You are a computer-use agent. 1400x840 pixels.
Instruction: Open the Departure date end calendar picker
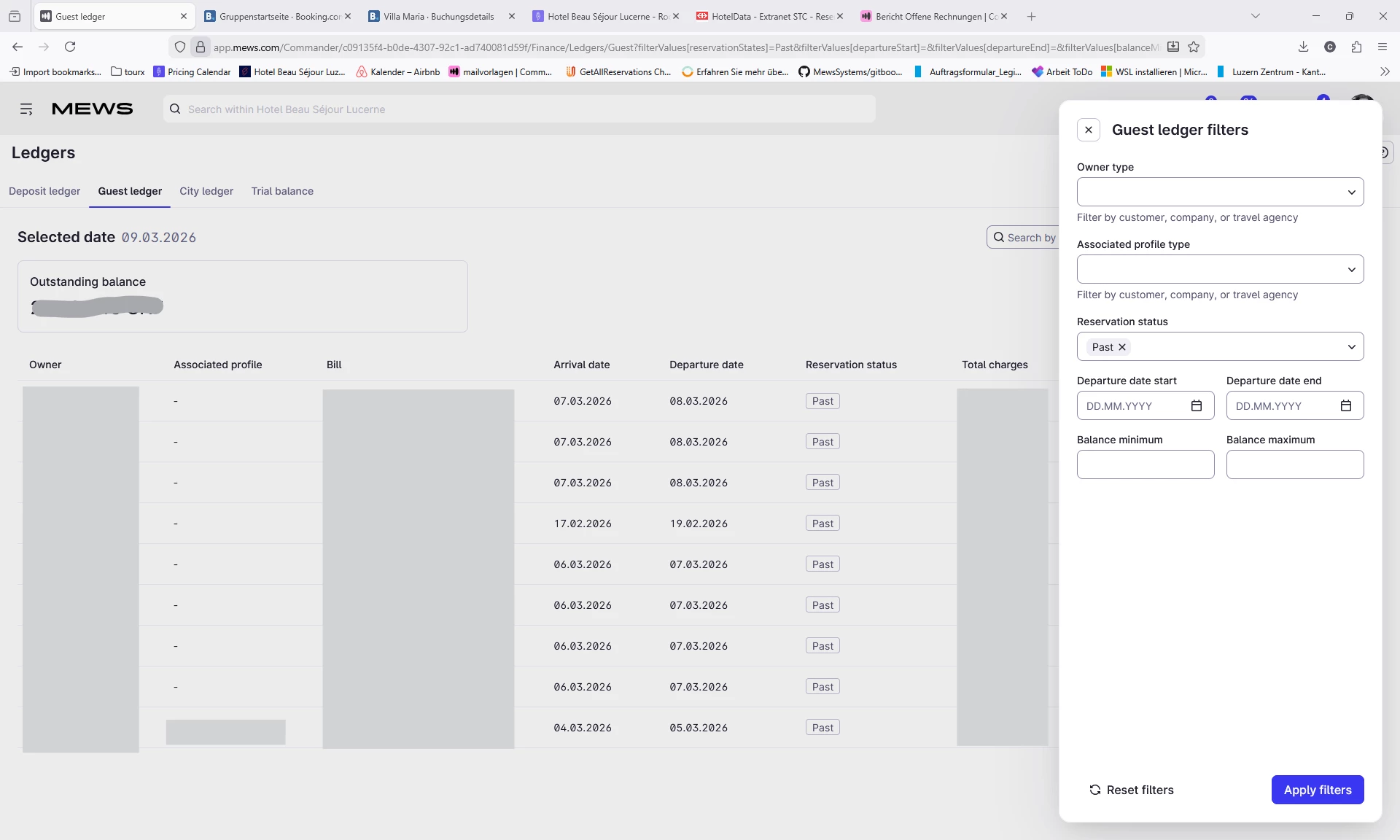coord(1345,405)
